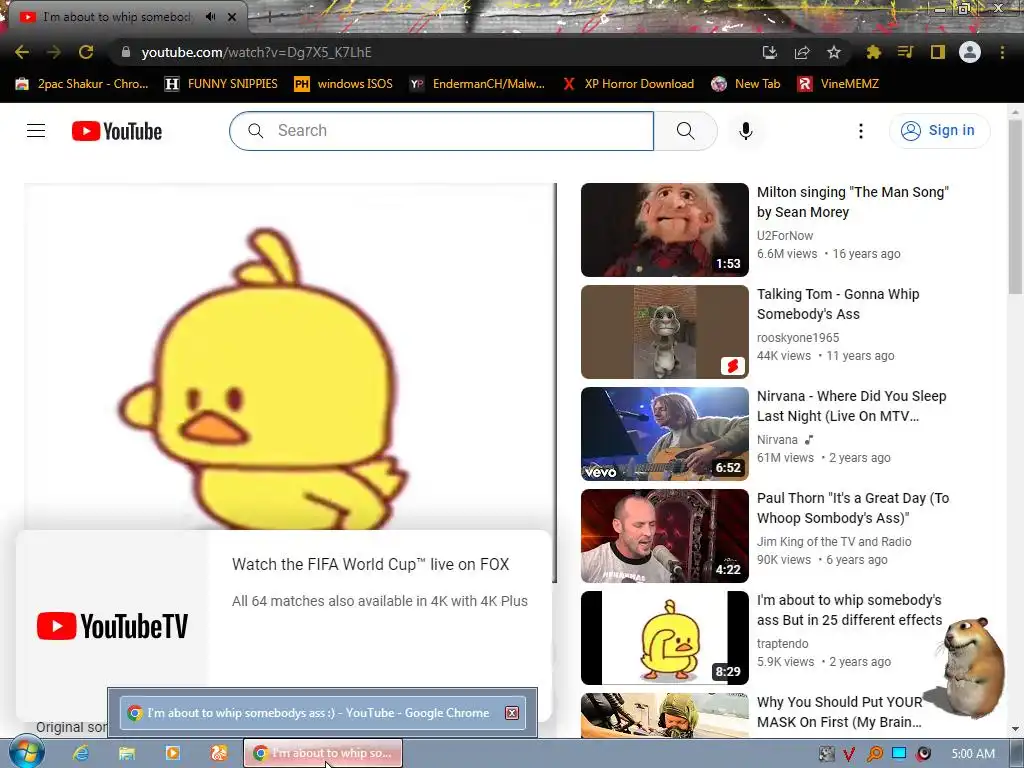Click the yellow duck video player
Image resolution: width=1024 pixels, height=768 pixels.
click(291, 356)
